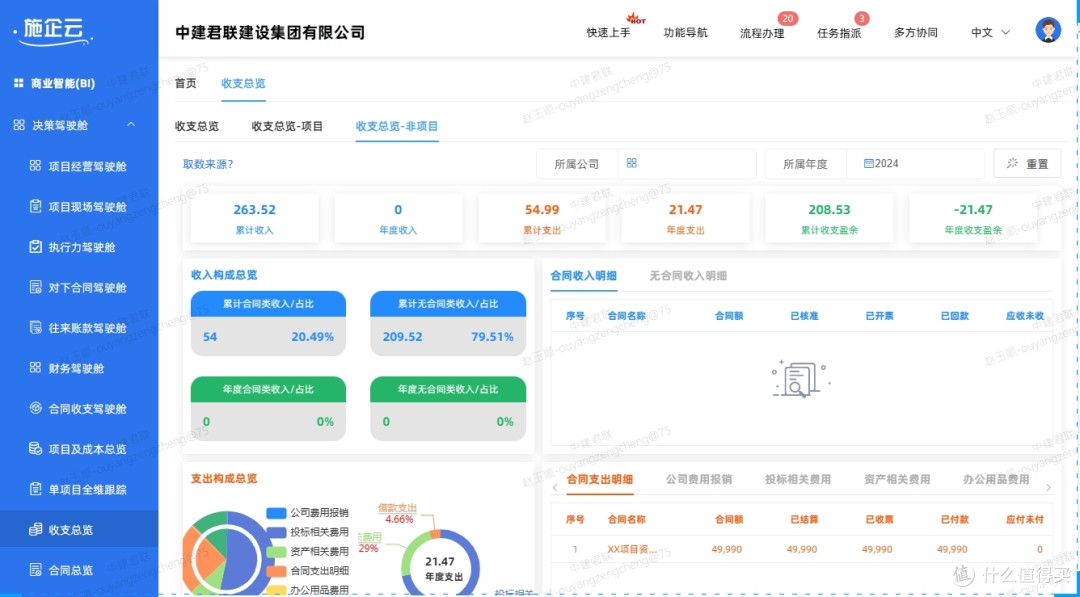Screen dimensions: 1080x597
Task: Click the 决策驾驶舱 menu icon
Action: pyautogui.click(x=19, y=125)
